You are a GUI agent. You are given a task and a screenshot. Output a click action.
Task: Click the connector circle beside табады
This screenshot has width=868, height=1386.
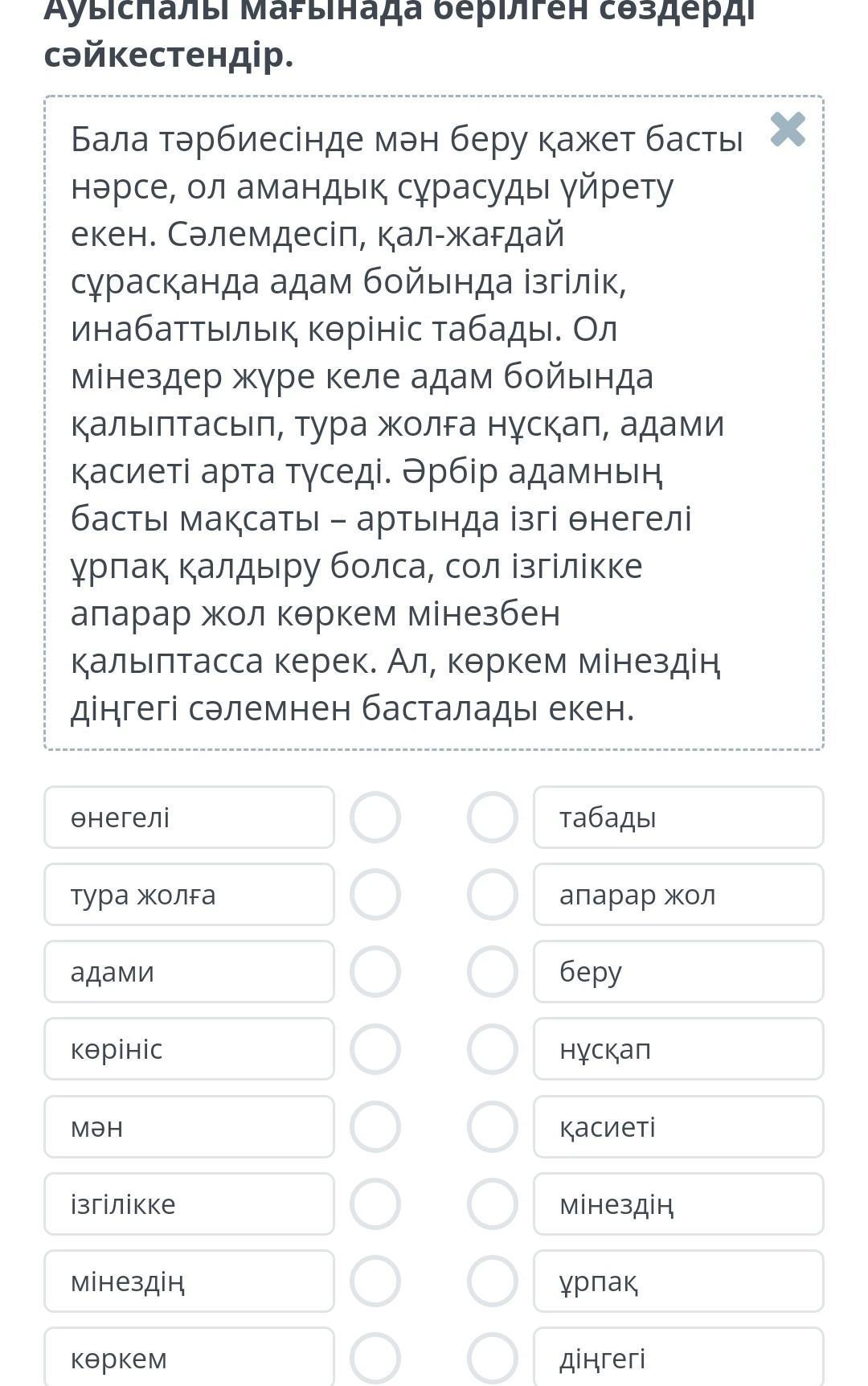[x=493, y=818]
